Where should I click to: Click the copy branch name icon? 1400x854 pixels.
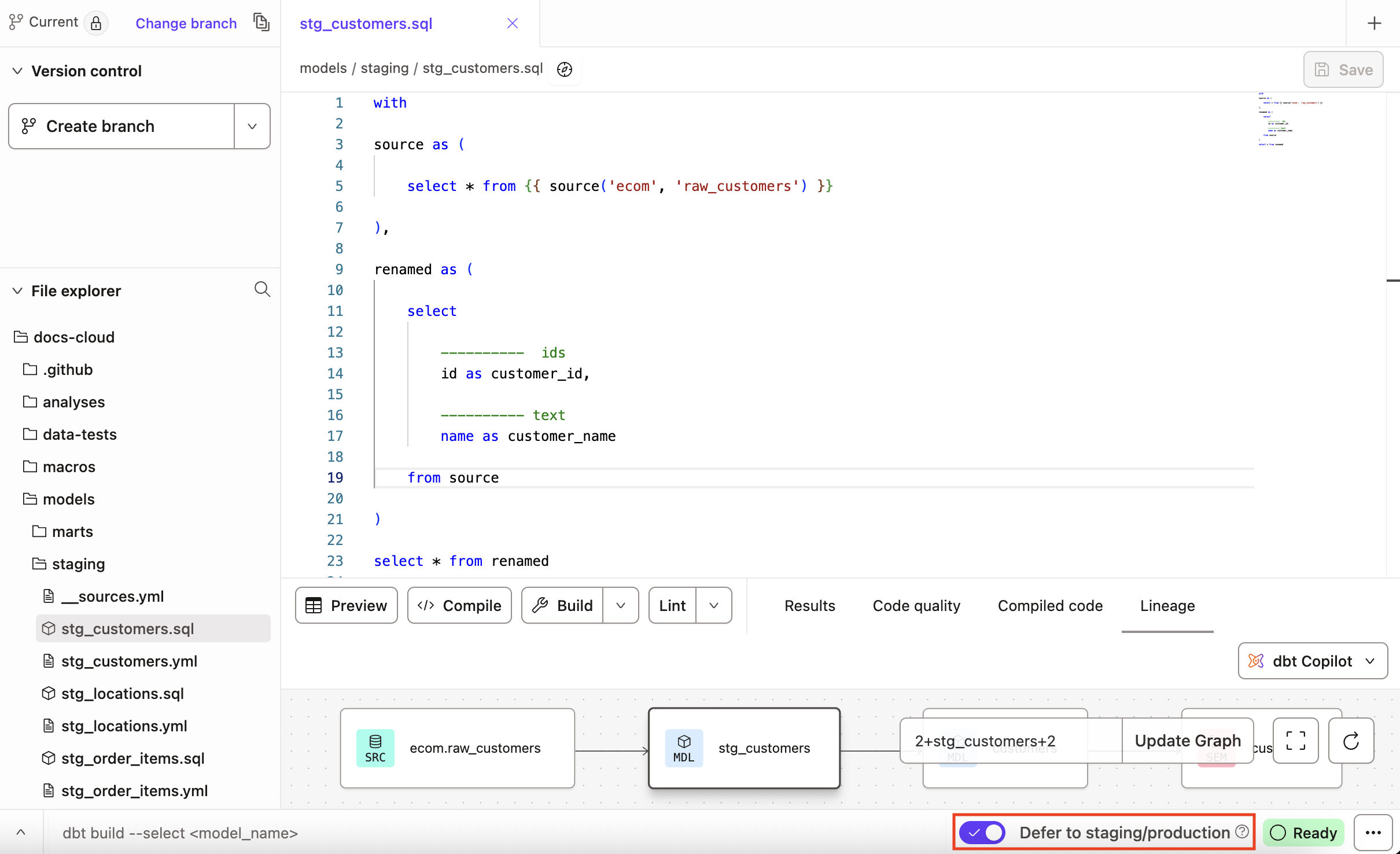point(261,22)
